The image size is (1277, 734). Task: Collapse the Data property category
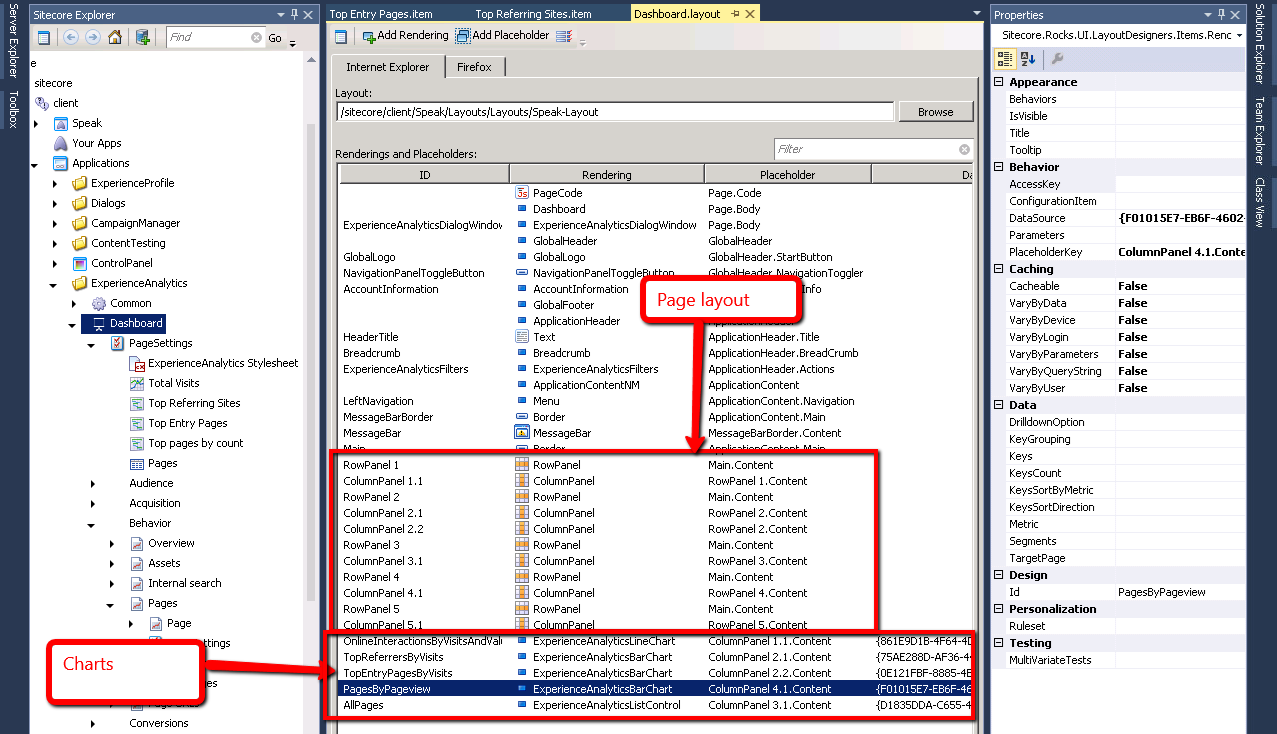tap(1000, 405)
